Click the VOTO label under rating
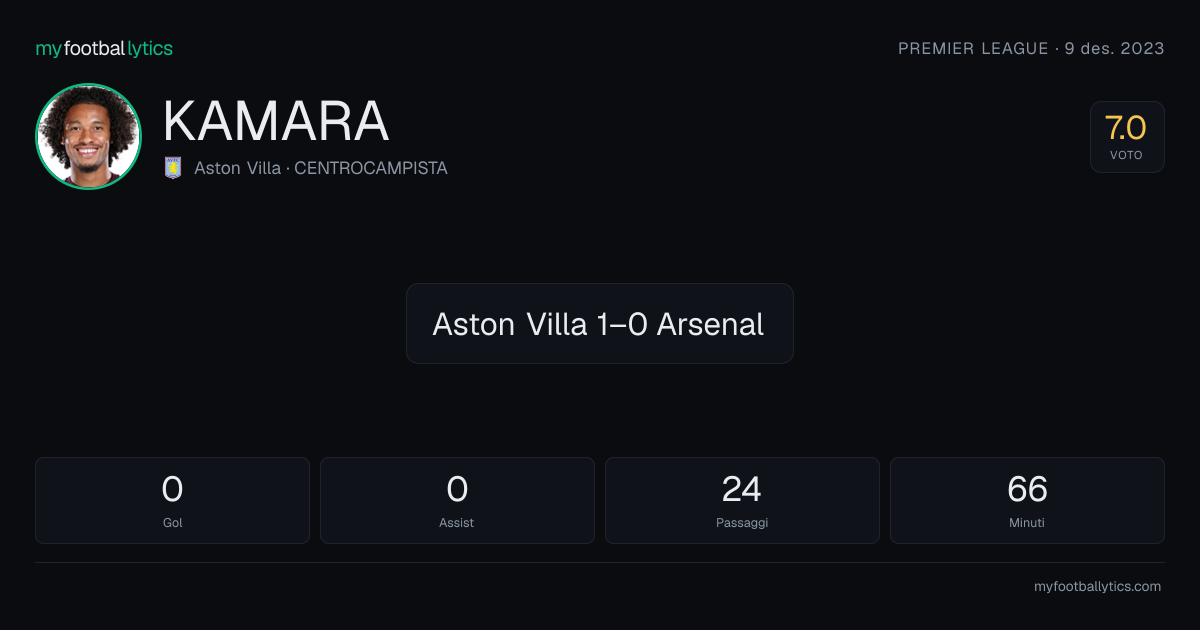1200x630 pixels. tap(1126, 156)
